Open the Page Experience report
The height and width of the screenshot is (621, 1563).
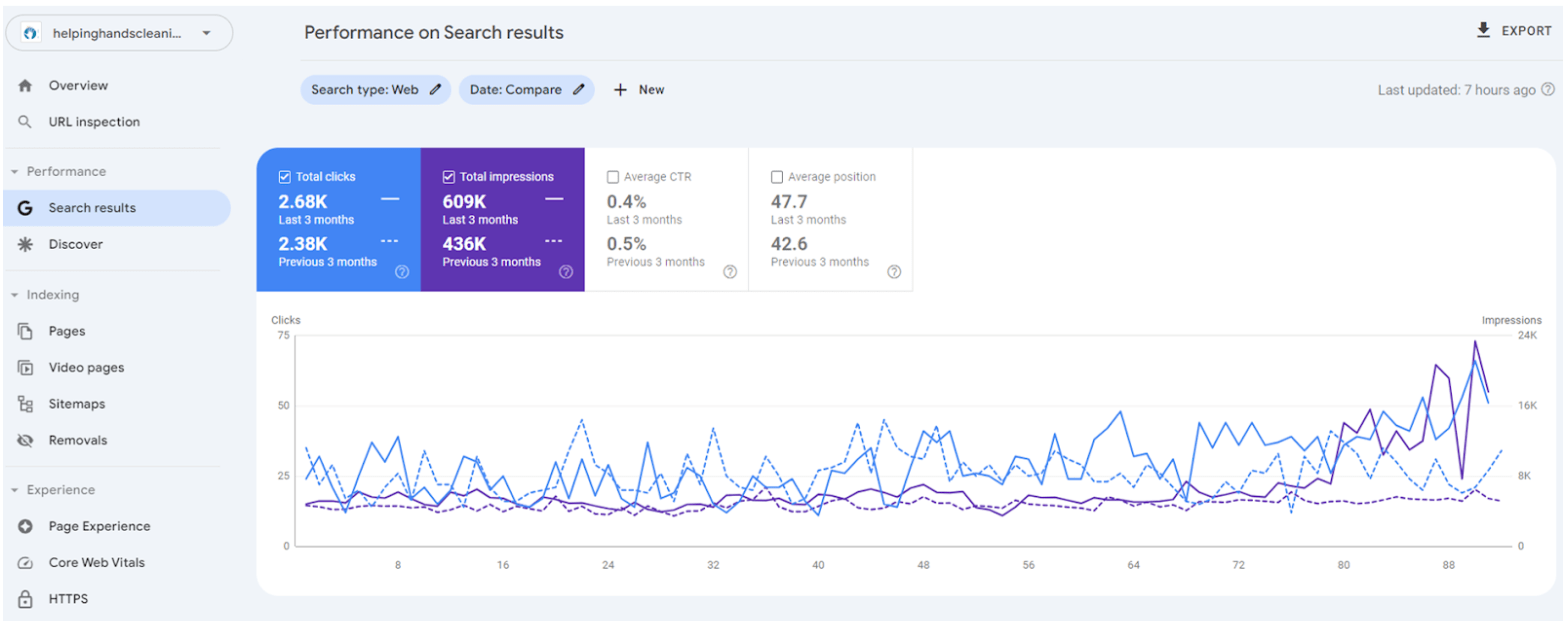coord(99,526)
